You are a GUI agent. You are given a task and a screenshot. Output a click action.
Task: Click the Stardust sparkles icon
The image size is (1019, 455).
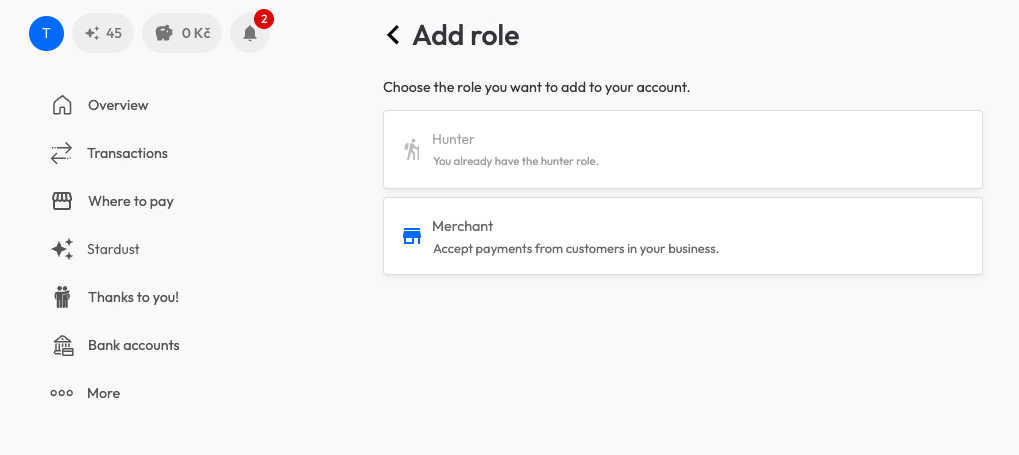[62, 249]
